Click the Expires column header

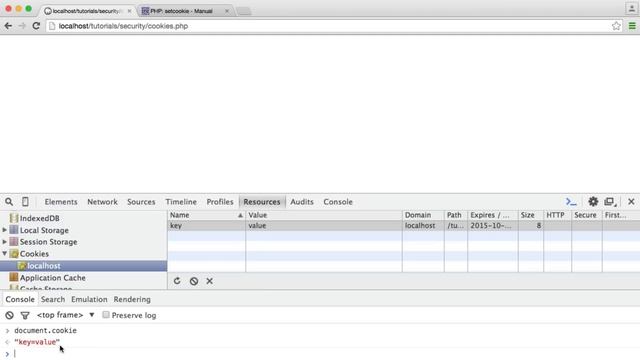click(493, 215)
